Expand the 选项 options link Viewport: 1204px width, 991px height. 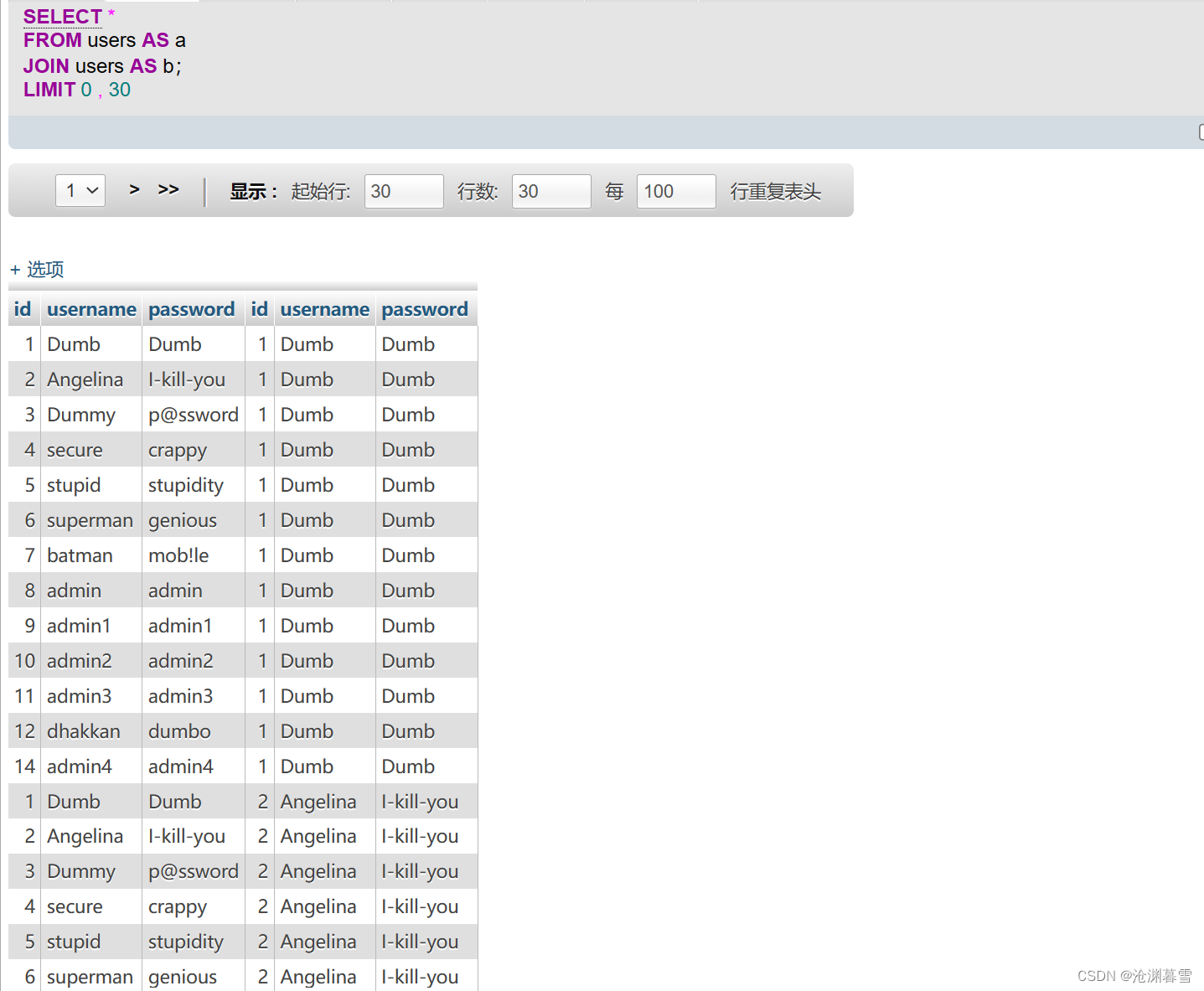click(x=37, y=269)
